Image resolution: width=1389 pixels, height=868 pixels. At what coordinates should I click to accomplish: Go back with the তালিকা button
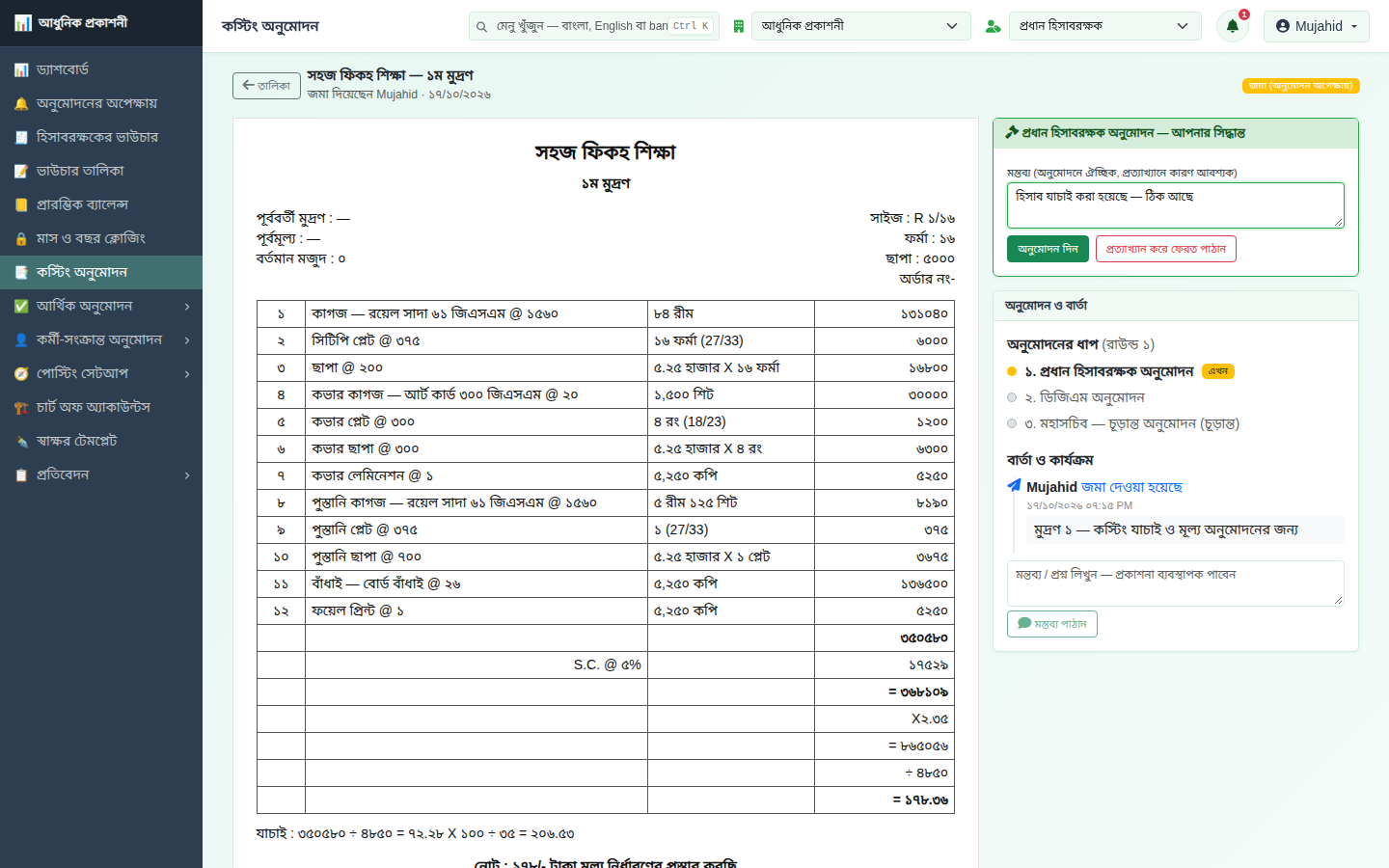pos(267,86)
